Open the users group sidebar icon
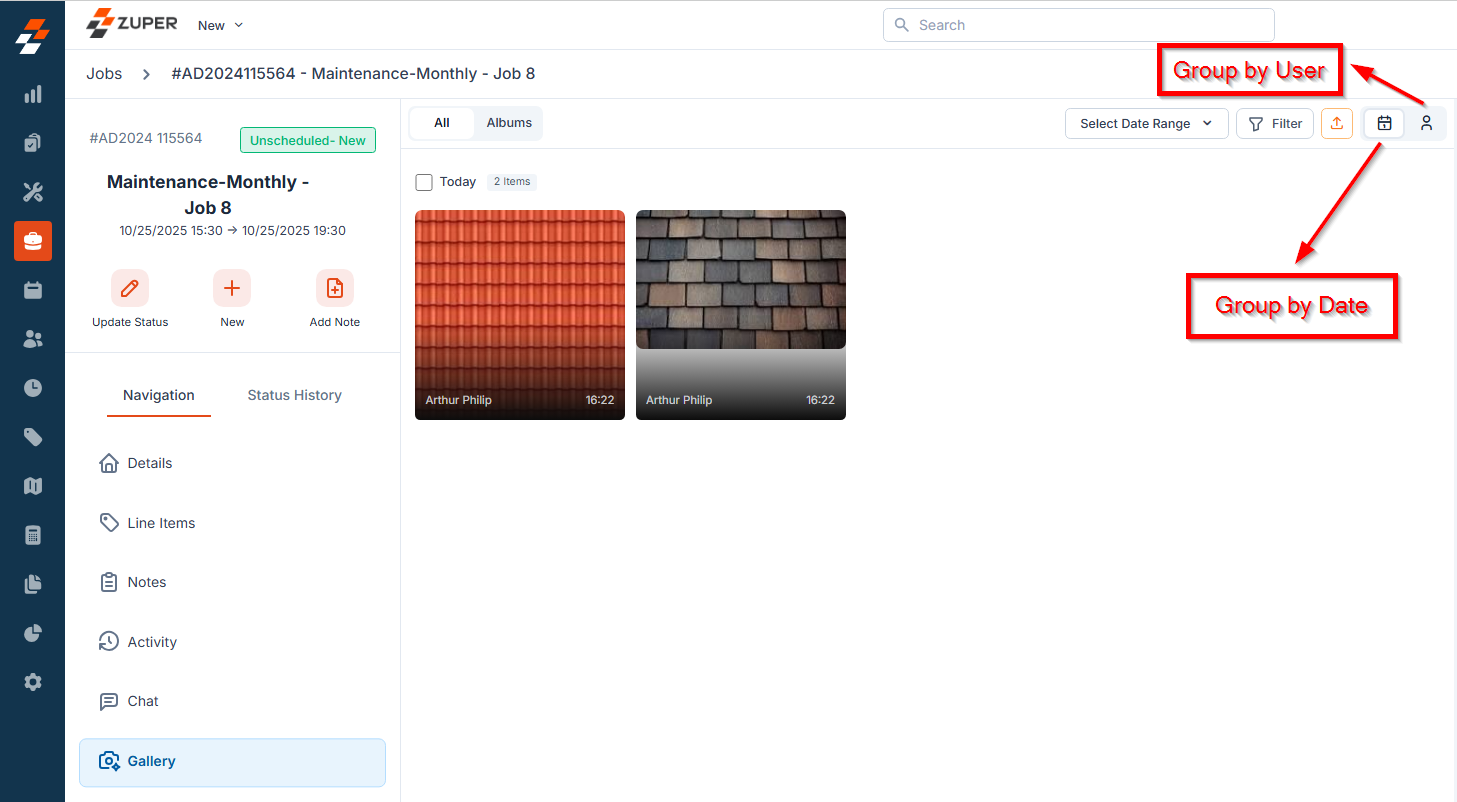The width and height of the screenshot is (1457, 802). pos(33,339)
